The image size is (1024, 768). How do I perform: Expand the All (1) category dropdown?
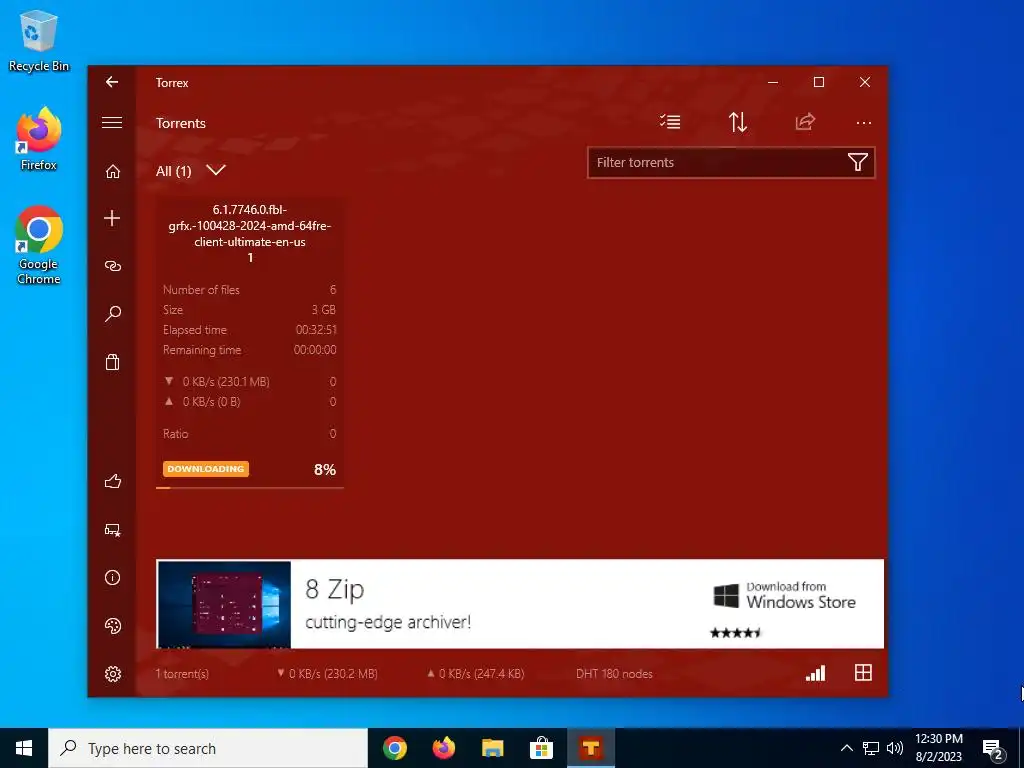point(191,170)
